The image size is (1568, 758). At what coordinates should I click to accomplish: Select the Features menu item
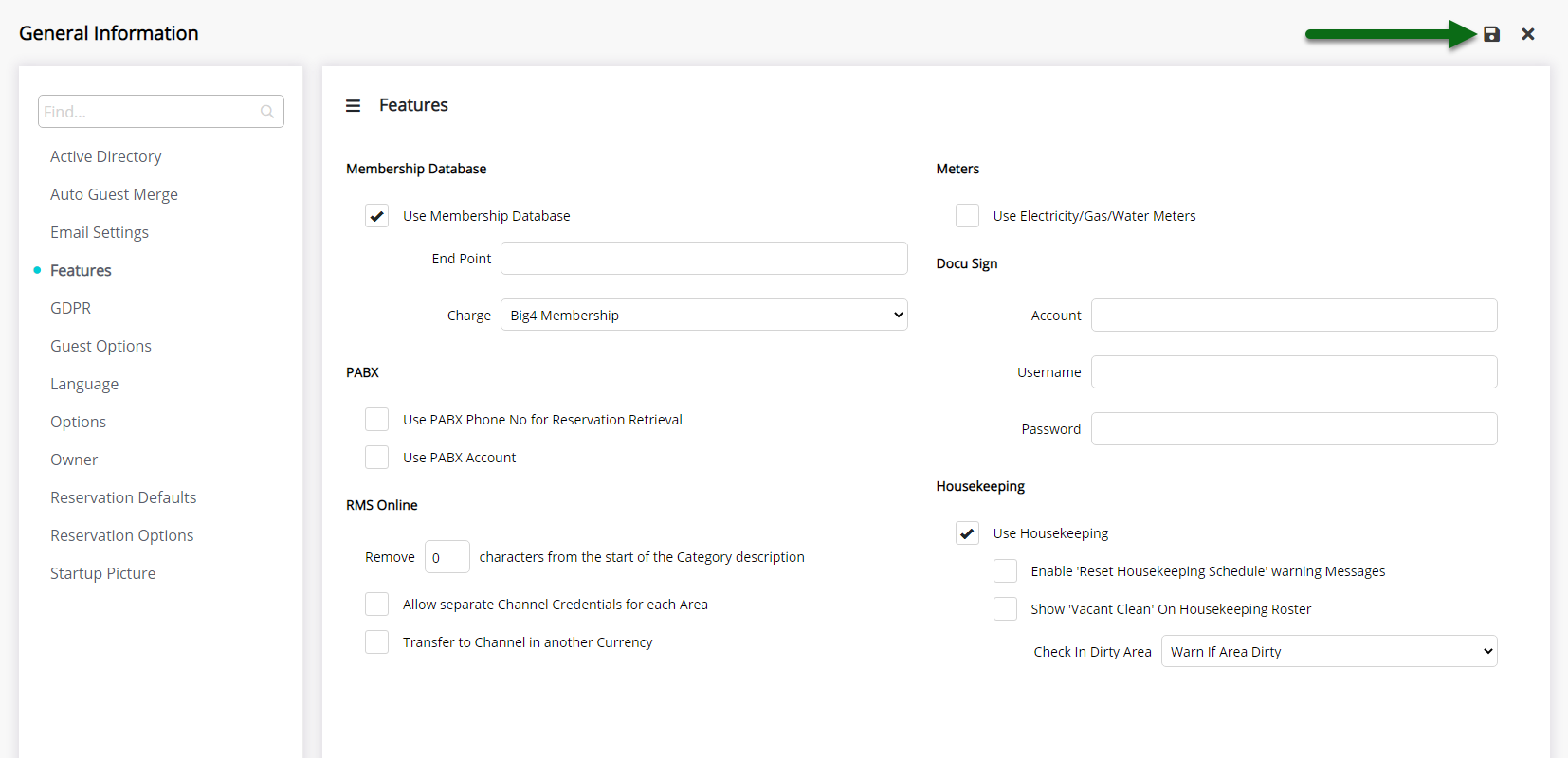81,270
